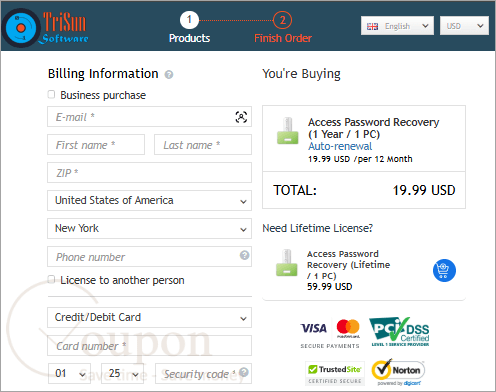The image size is (496, 392).
Task: Click into the ZIP field
Action: coord(149,173)
